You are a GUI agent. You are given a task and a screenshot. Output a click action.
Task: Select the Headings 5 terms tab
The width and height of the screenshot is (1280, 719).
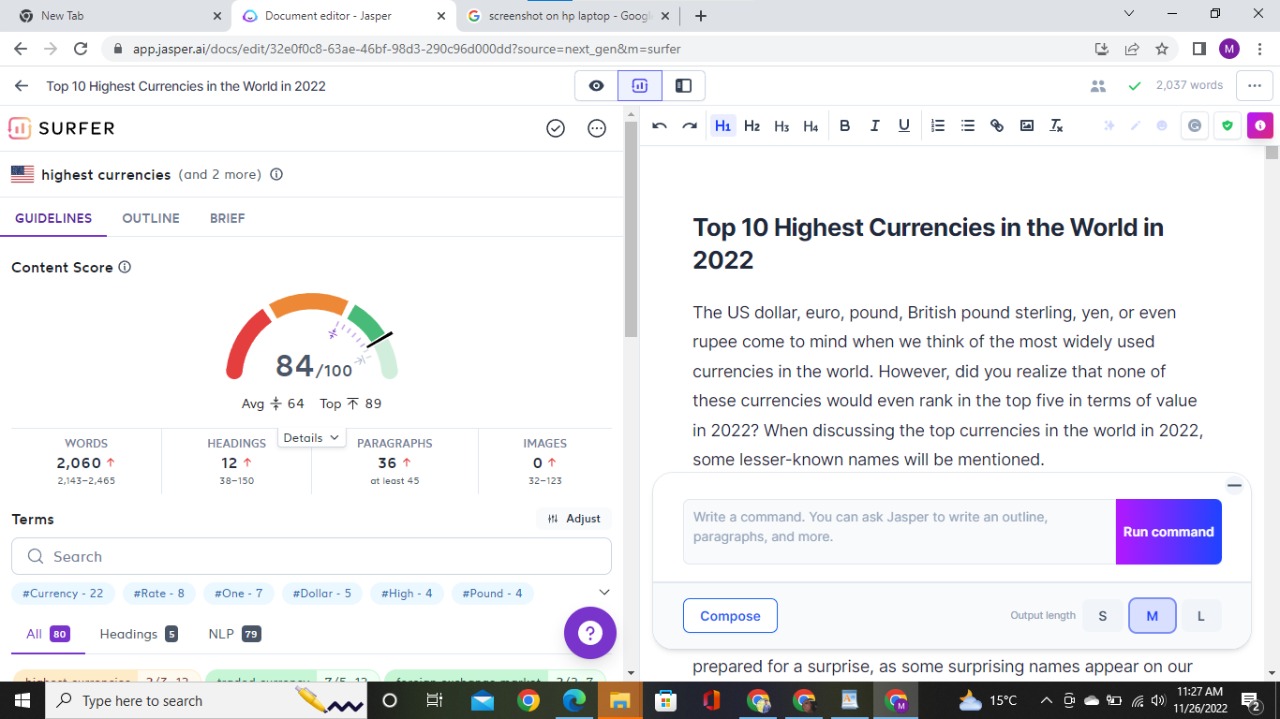click(138, 634)
